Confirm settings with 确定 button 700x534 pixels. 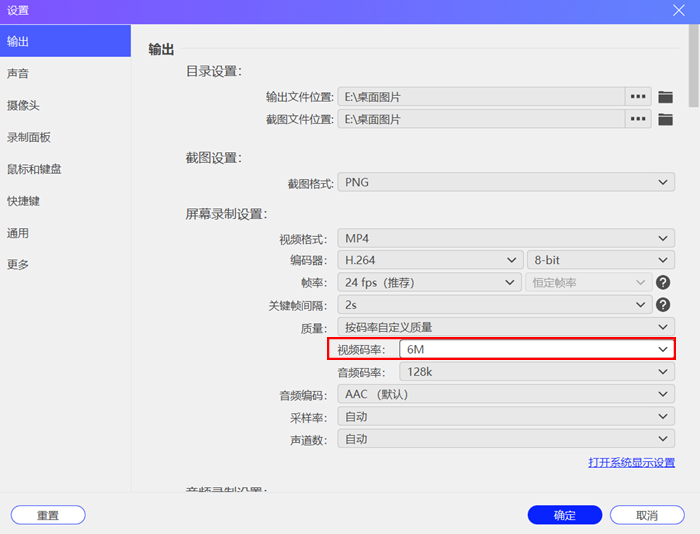click(565, 515)
